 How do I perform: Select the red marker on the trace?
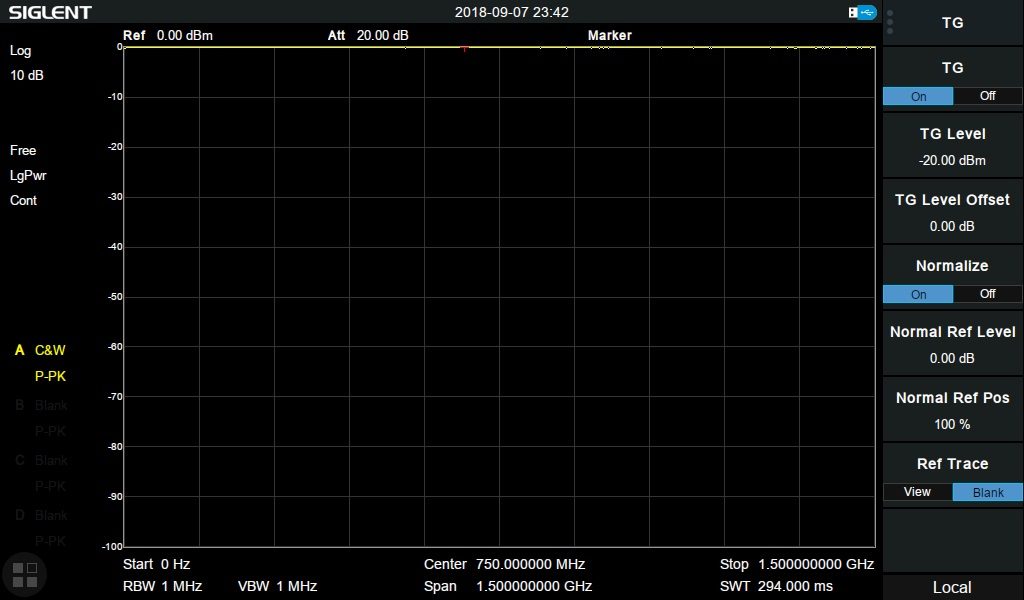coord(464,48)
